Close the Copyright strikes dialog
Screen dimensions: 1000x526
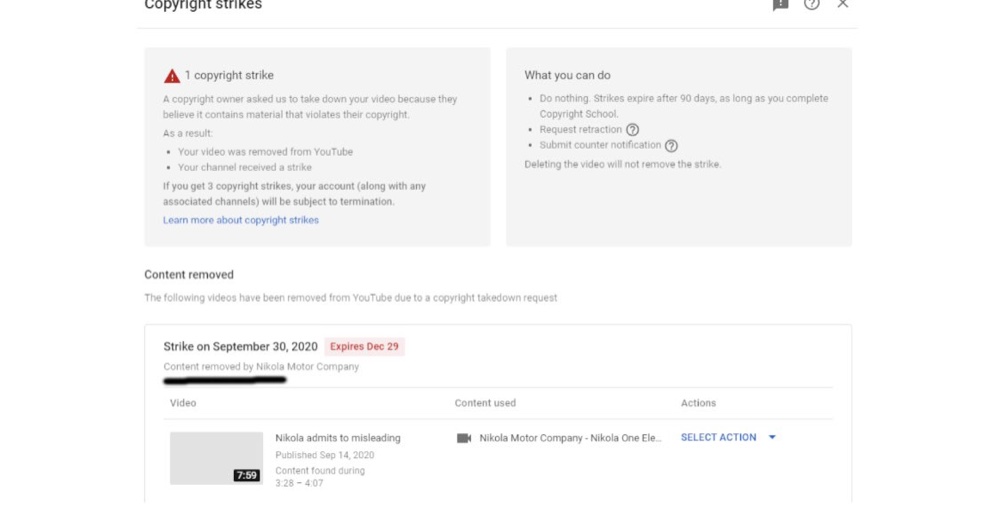click(x=842, y=4)
